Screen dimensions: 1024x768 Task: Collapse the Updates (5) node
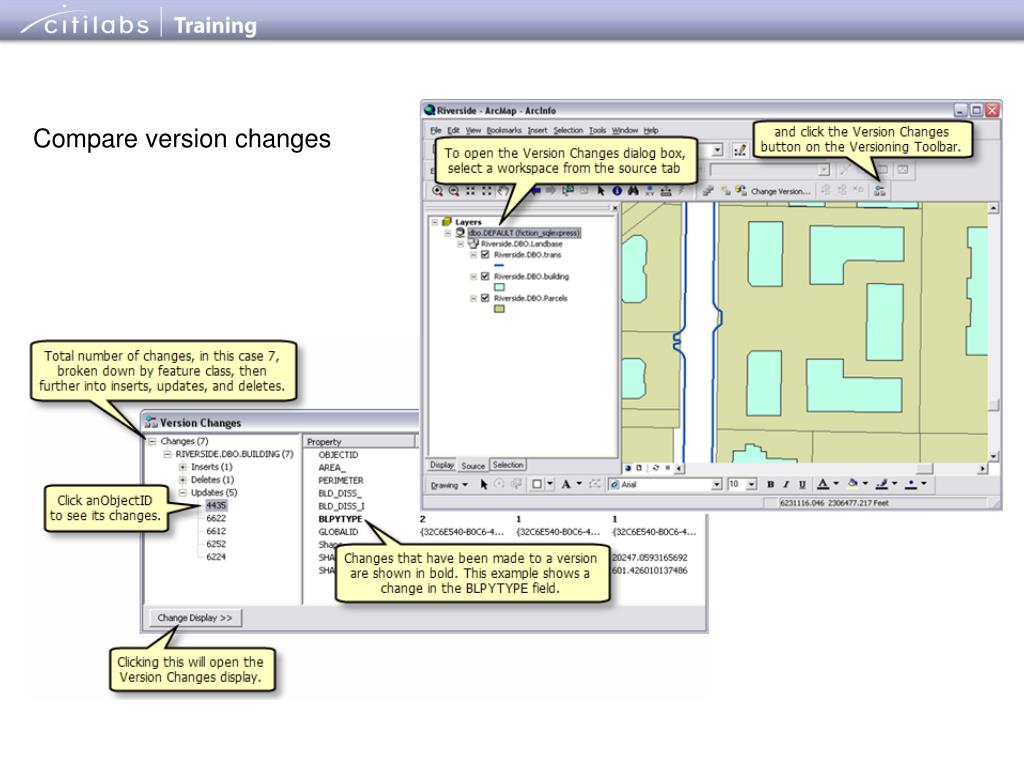tap(183, 492)
